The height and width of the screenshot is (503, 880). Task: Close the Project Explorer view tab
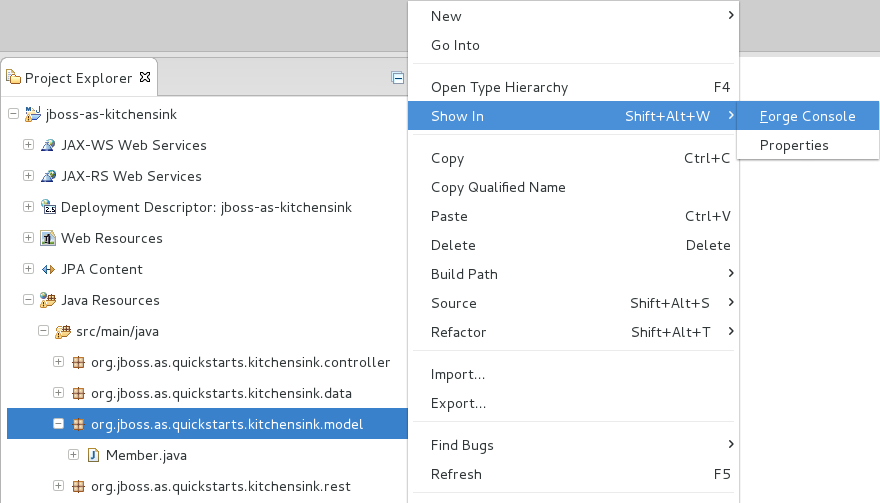tap(144, 77)
